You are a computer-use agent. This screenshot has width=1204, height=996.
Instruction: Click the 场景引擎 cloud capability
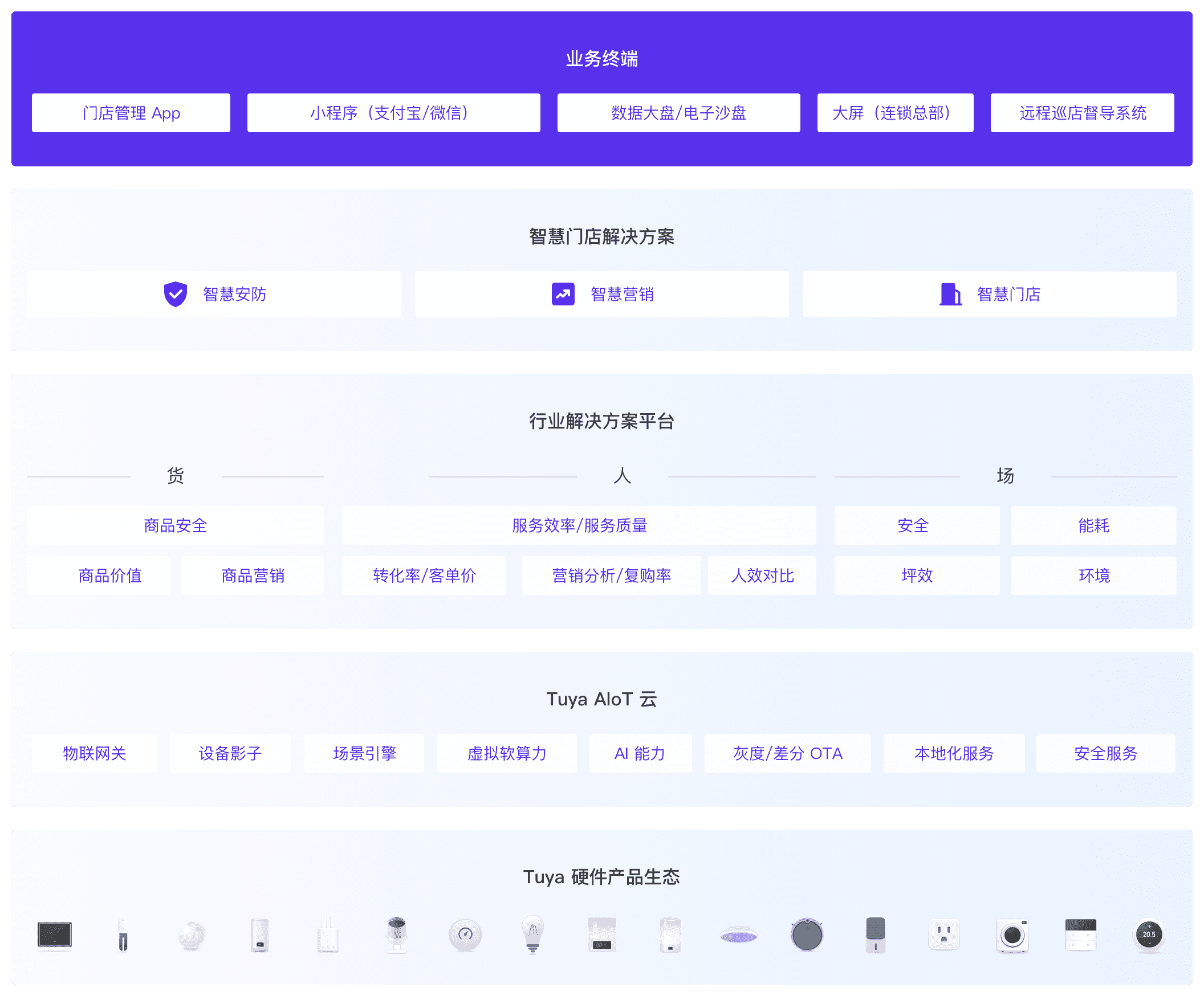[365, 753]
